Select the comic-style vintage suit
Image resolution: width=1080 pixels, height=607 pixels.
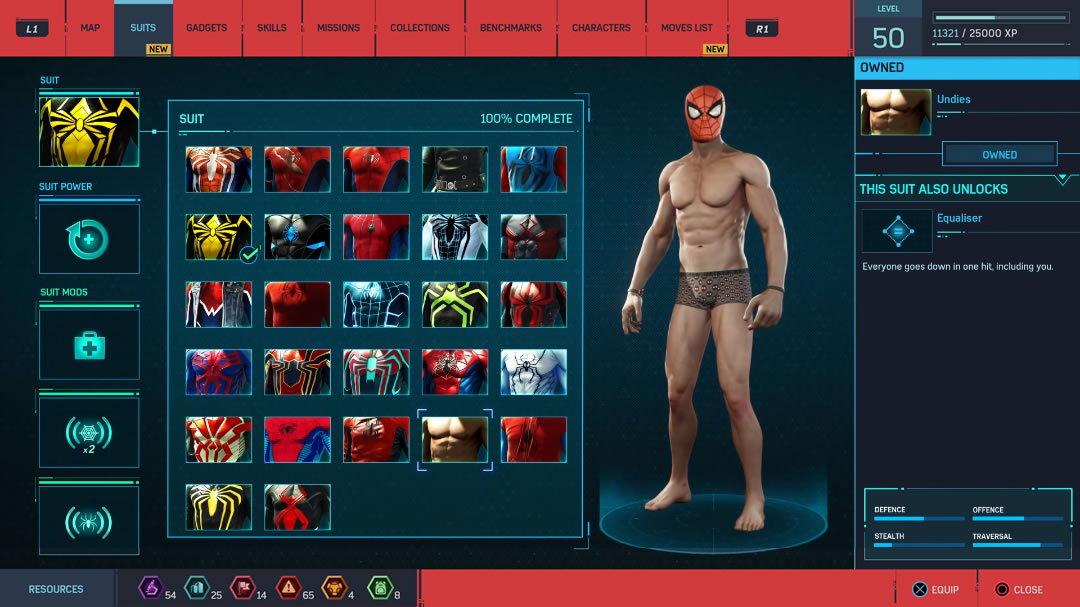[298, 440]
